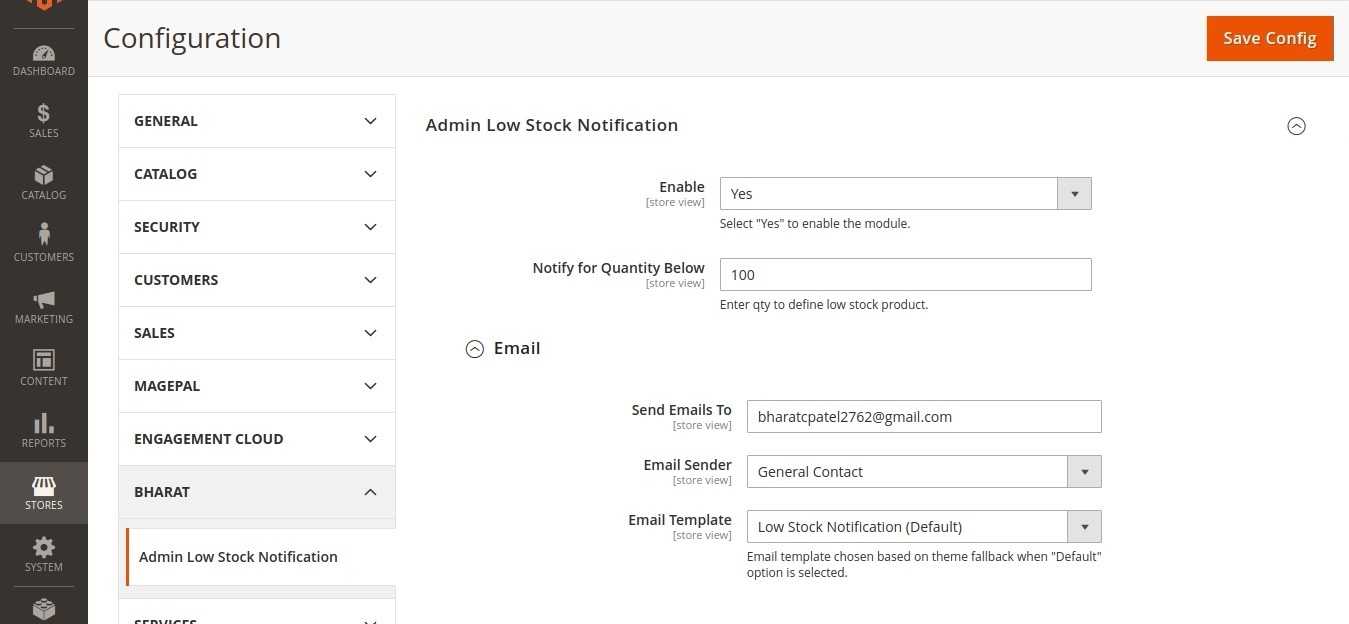The height and width of the screenshot is (624, 1349).
Task: Expand the GENERAL config tab
Action: click(257, 121)
